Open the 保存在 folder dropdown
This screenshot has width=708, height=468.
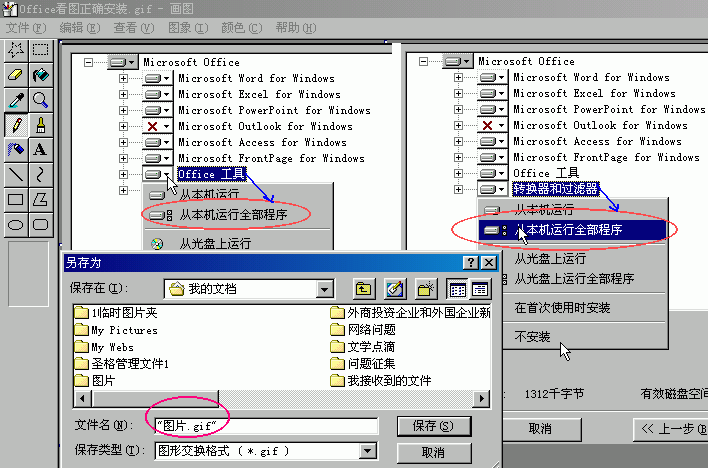(325, 289)
